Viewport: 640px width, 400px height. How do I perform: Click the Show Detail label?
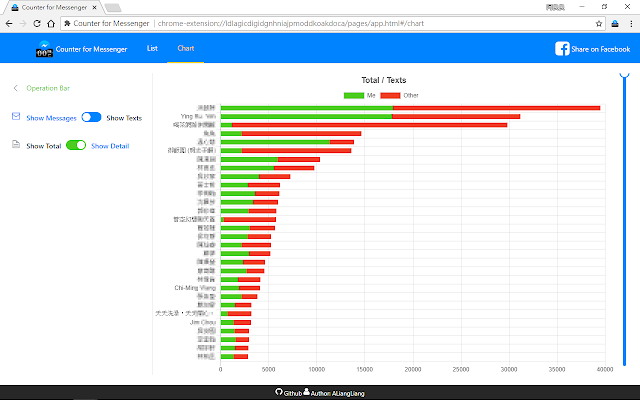click(x=110, y=146)
